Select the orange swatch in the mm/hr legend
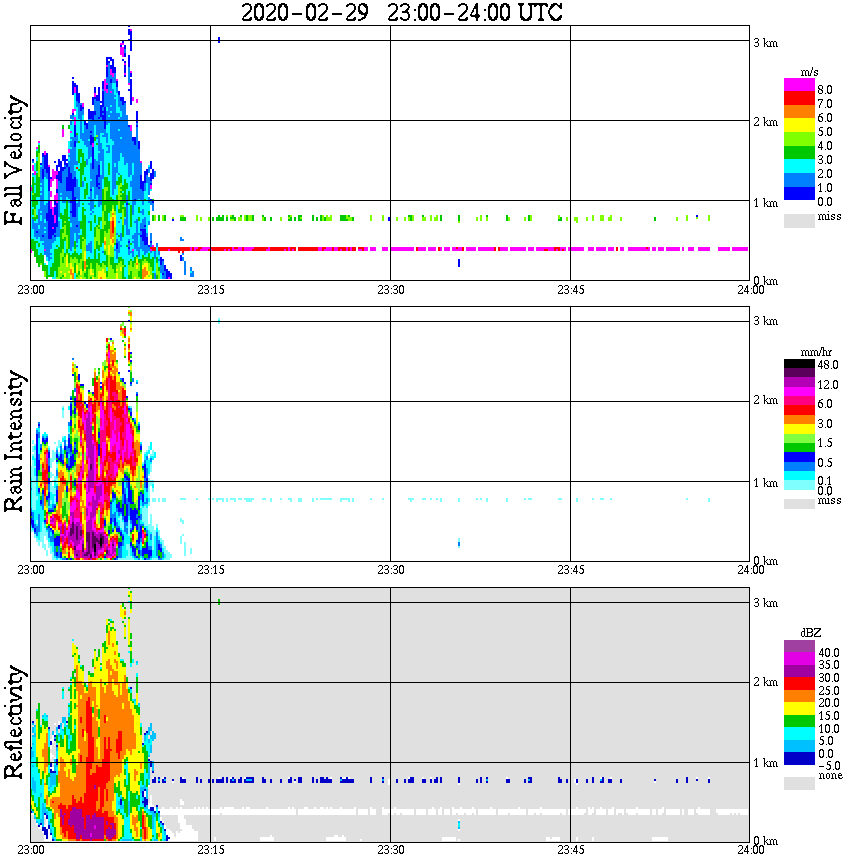850x868 pixels. 799,419
